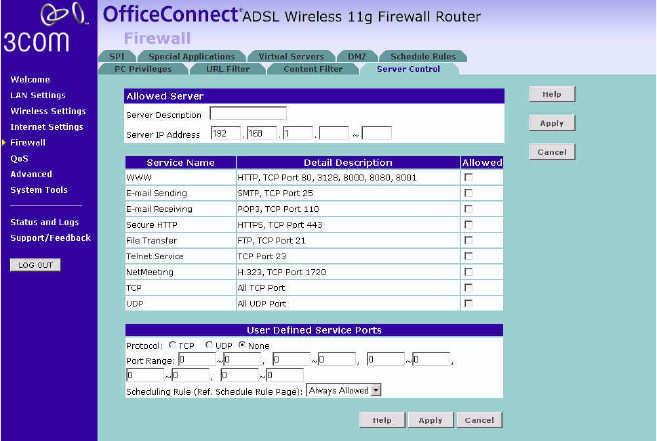Click the bottom Cancel button
The height and width of the screenshot is (441, 657).
tap(479, 420)
